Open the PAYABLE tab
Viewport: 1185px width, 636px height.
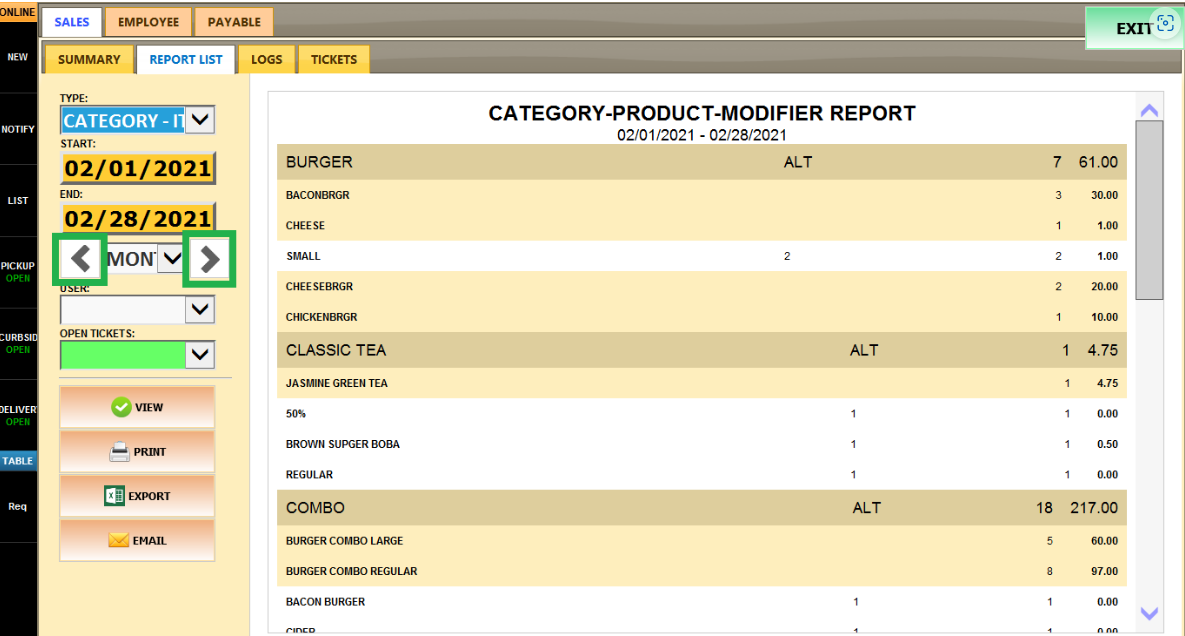tap(234, 22)
